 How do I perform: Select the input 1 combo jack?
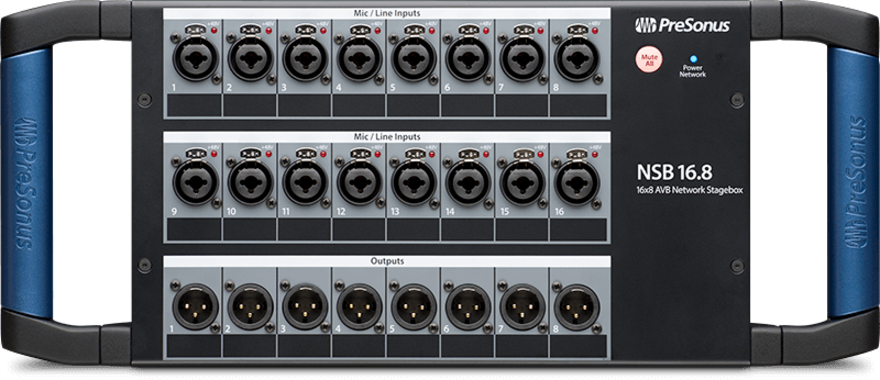click(195, 58)
